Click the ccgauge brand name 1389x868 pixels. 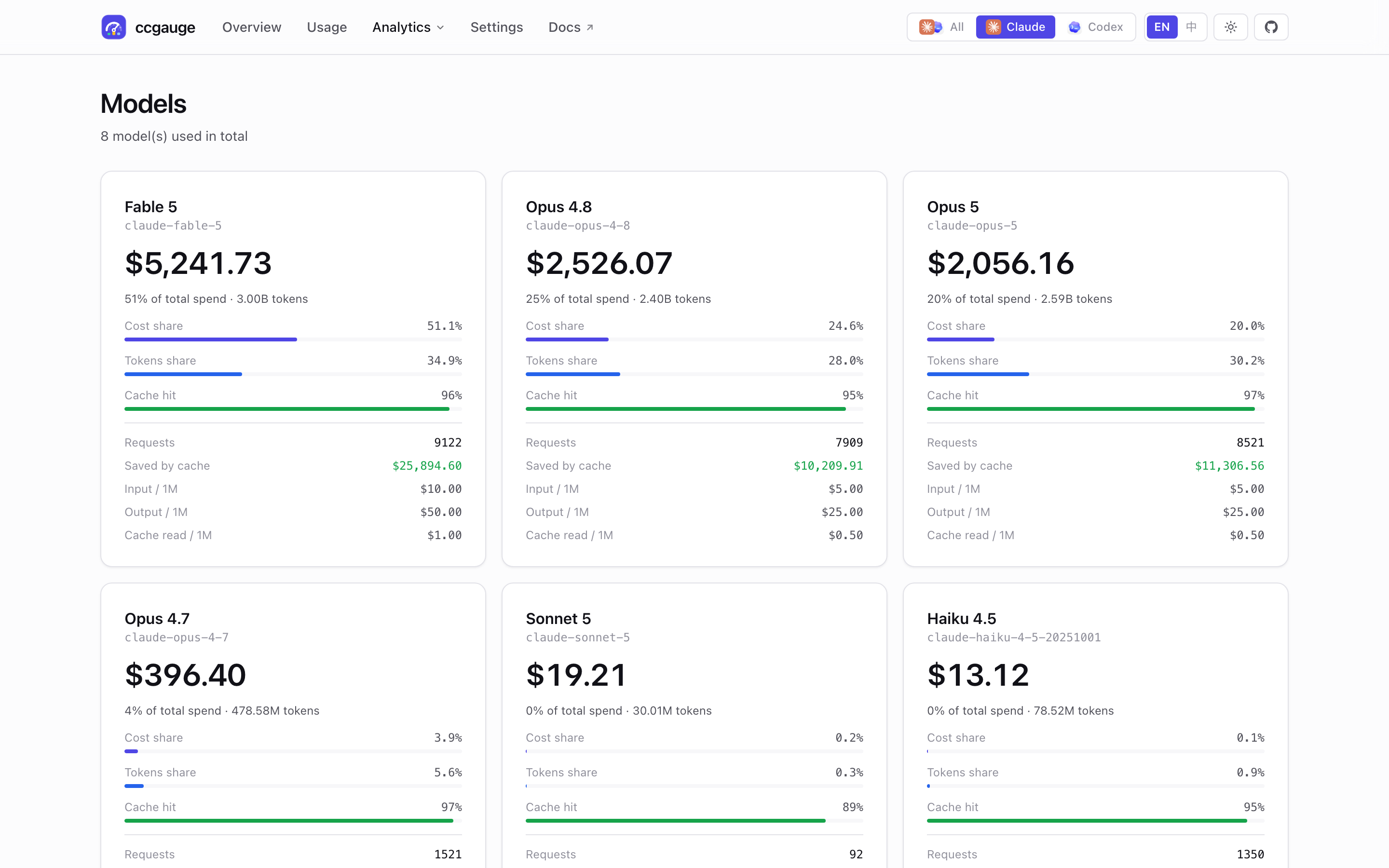pyautogui.click(x=165, y=27)
